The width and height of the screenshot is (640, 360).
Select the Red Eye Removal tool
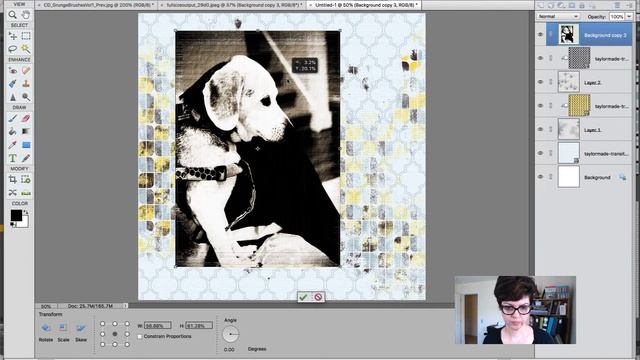13,71
